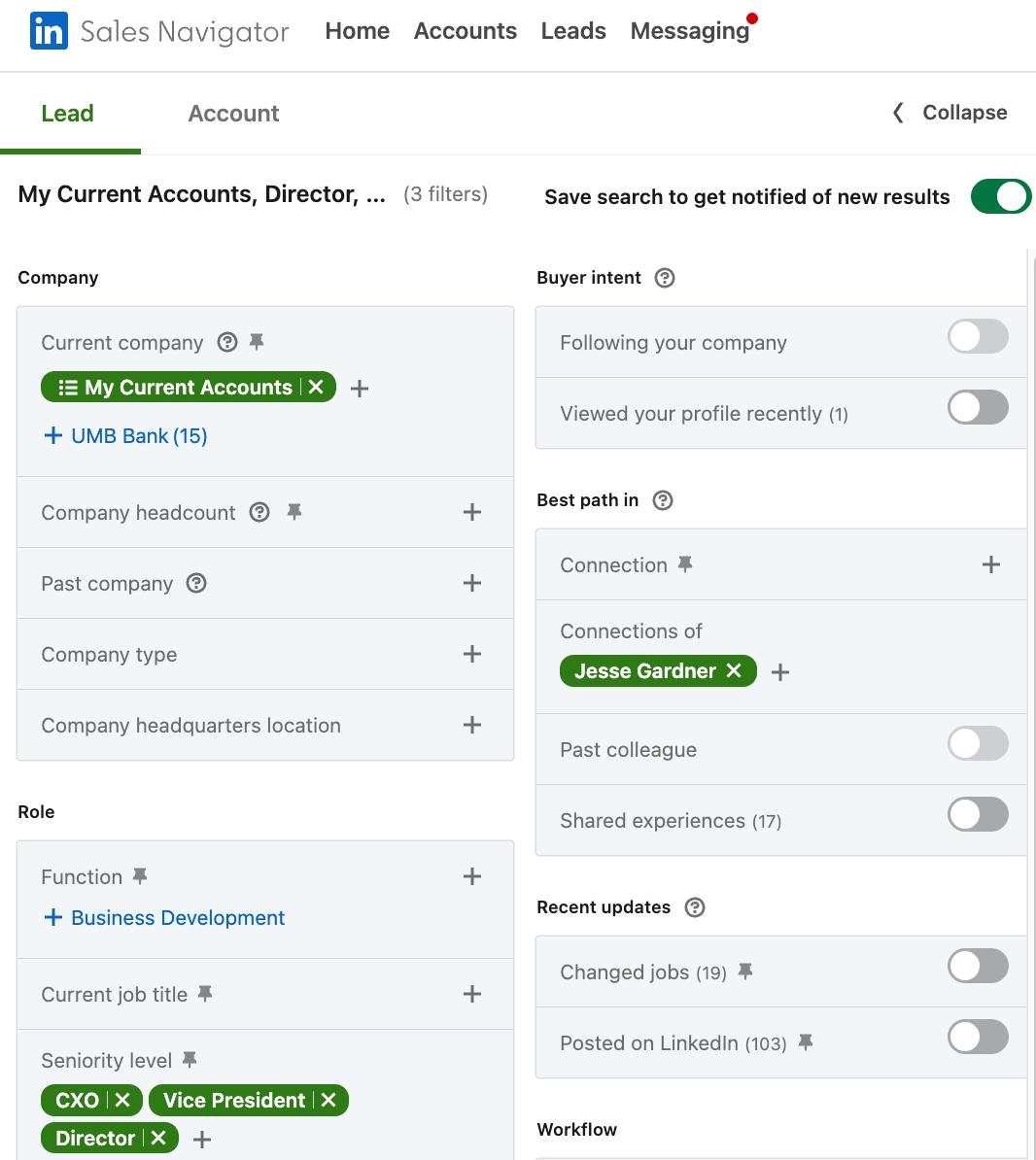
Task: Open Recent updates help icon
Action: [695, 907]
